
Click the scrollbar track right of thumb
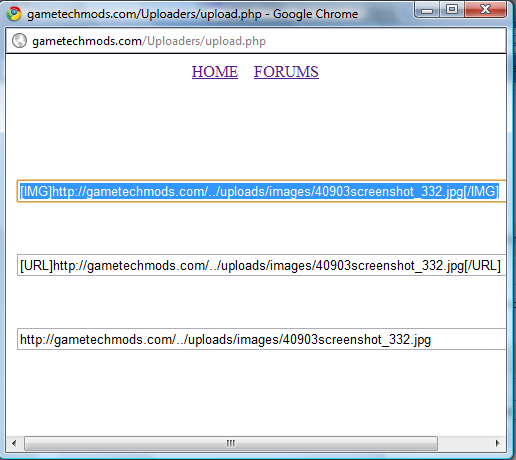464,443
